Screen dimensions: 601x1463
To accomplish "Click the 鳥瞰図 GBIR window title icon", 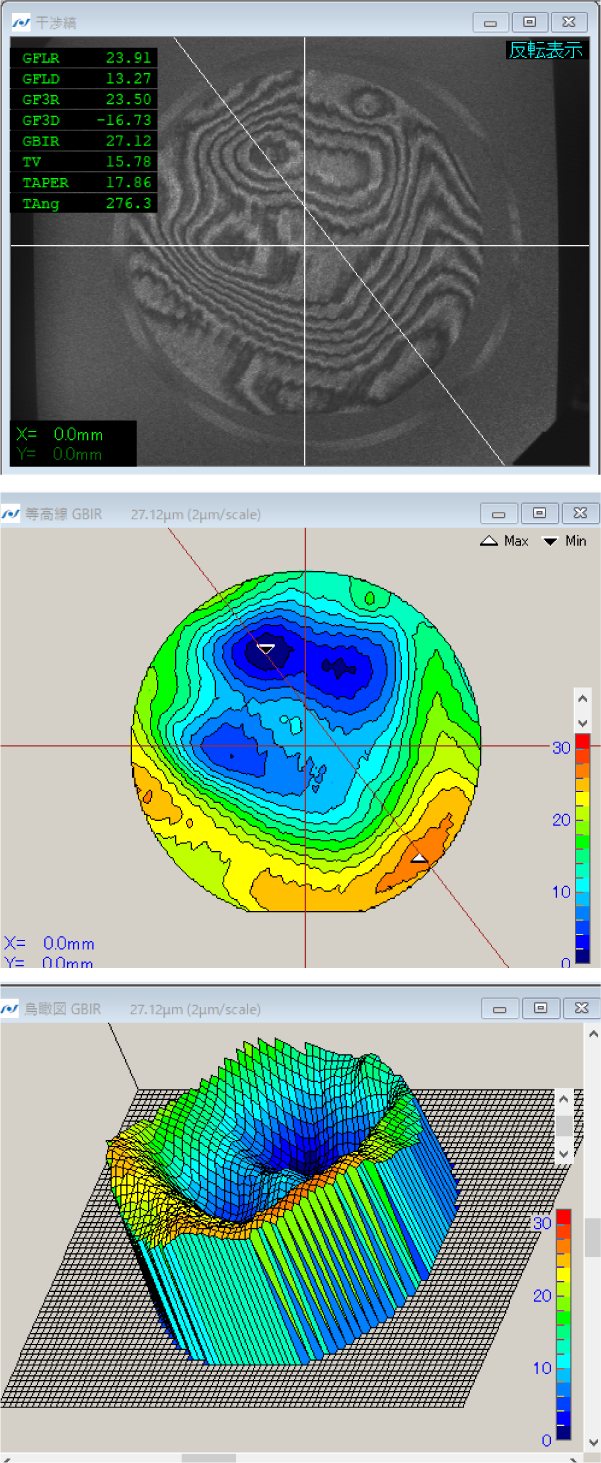I will (x=11, y=1009).
